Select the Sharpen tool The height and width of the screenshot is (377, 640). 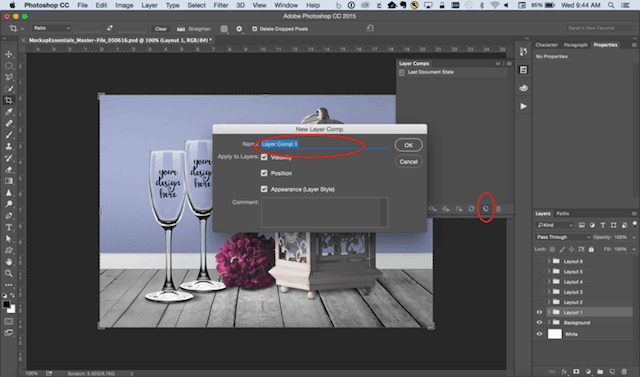click(9, 193)
